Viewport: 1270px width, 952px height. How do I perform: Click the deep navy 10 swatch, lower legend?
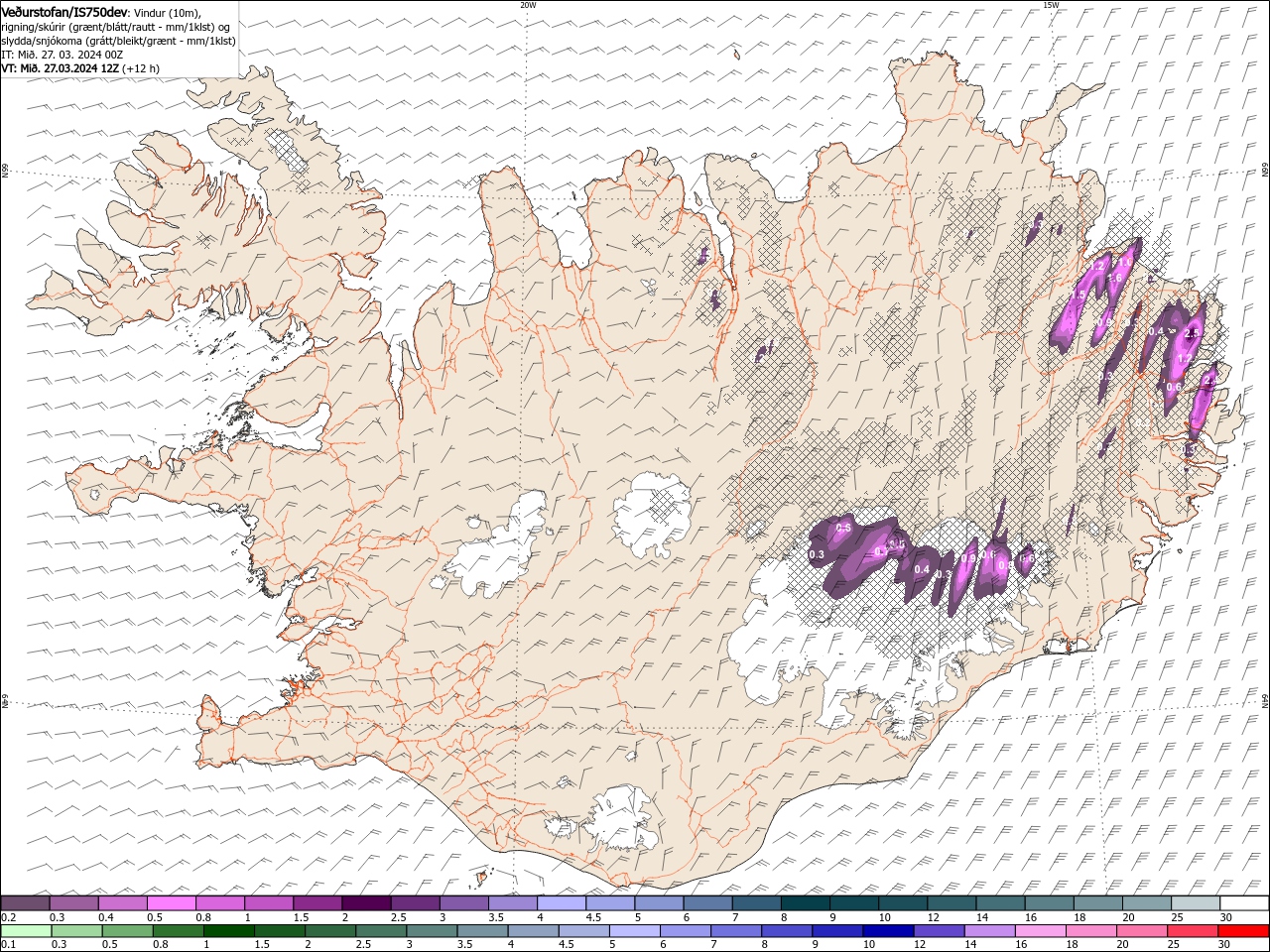click(x=888, y=931)
